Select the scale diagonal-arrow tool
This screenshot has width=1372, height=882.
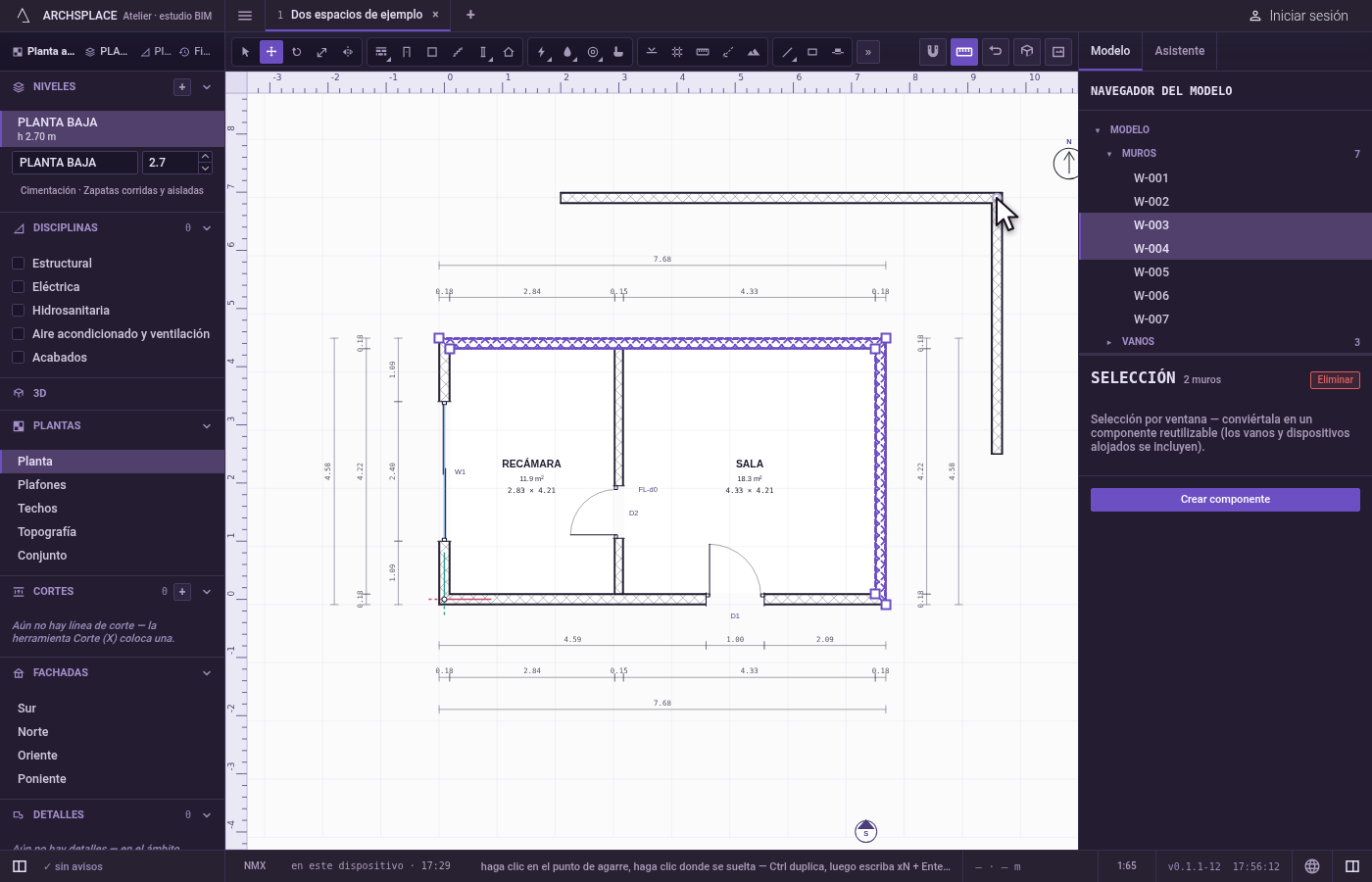coord(322,52)
